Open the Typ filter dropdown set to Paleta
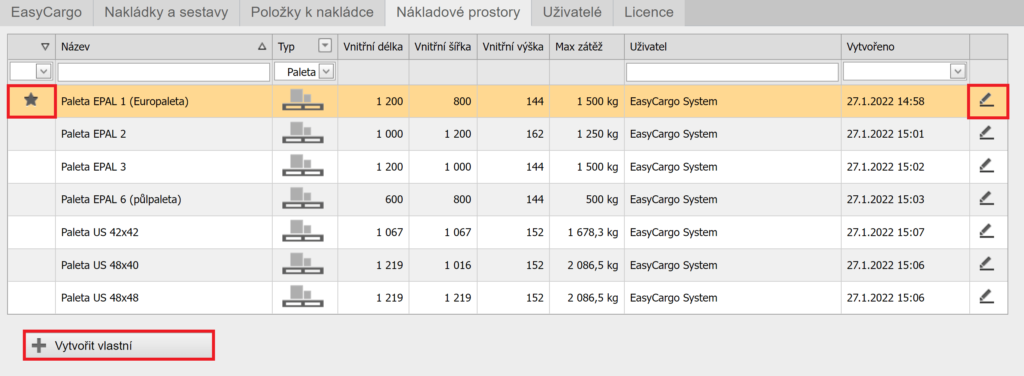The image size is (1024, 376). point(327,71)
